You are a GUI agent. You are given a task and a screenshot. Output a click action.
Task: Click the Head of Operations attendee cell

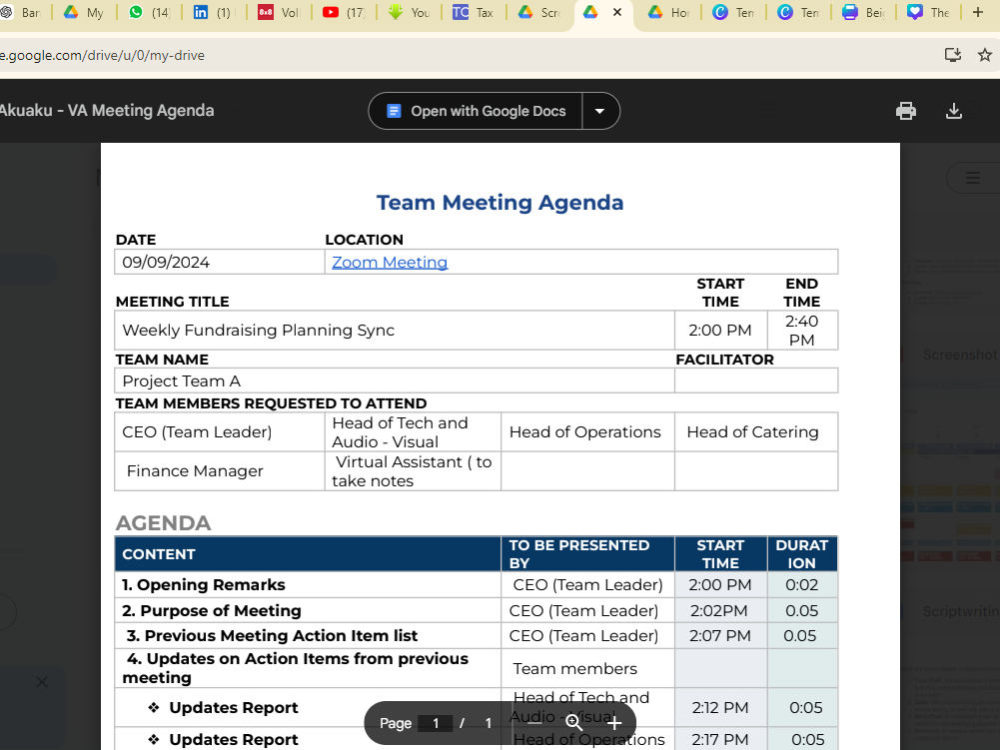pyautogui.click(x=587, y=432)
